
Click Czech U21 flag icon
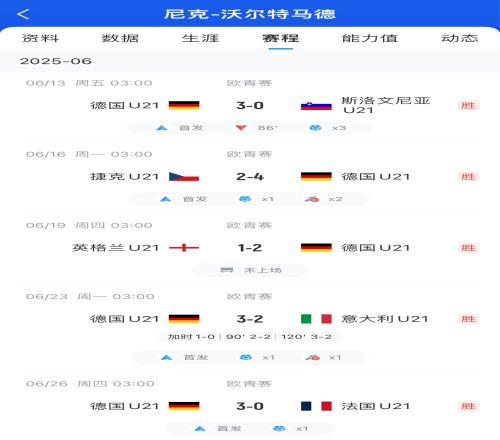point(184,177)
